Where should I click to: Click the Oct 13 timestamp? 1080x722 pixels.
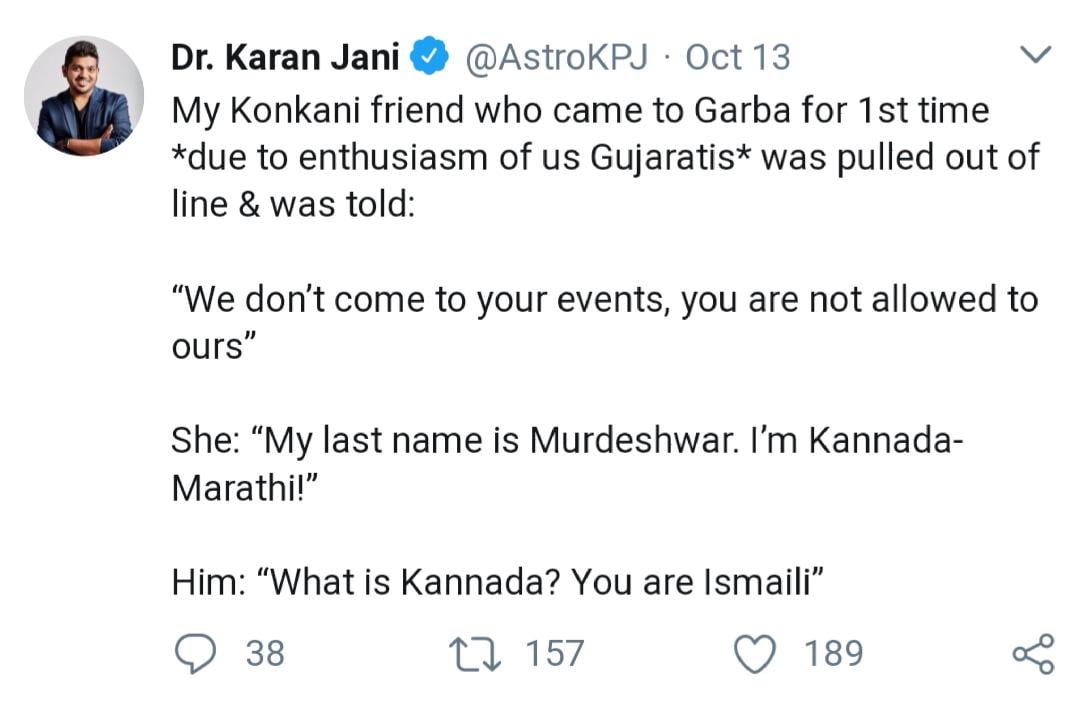pos(737,58)
